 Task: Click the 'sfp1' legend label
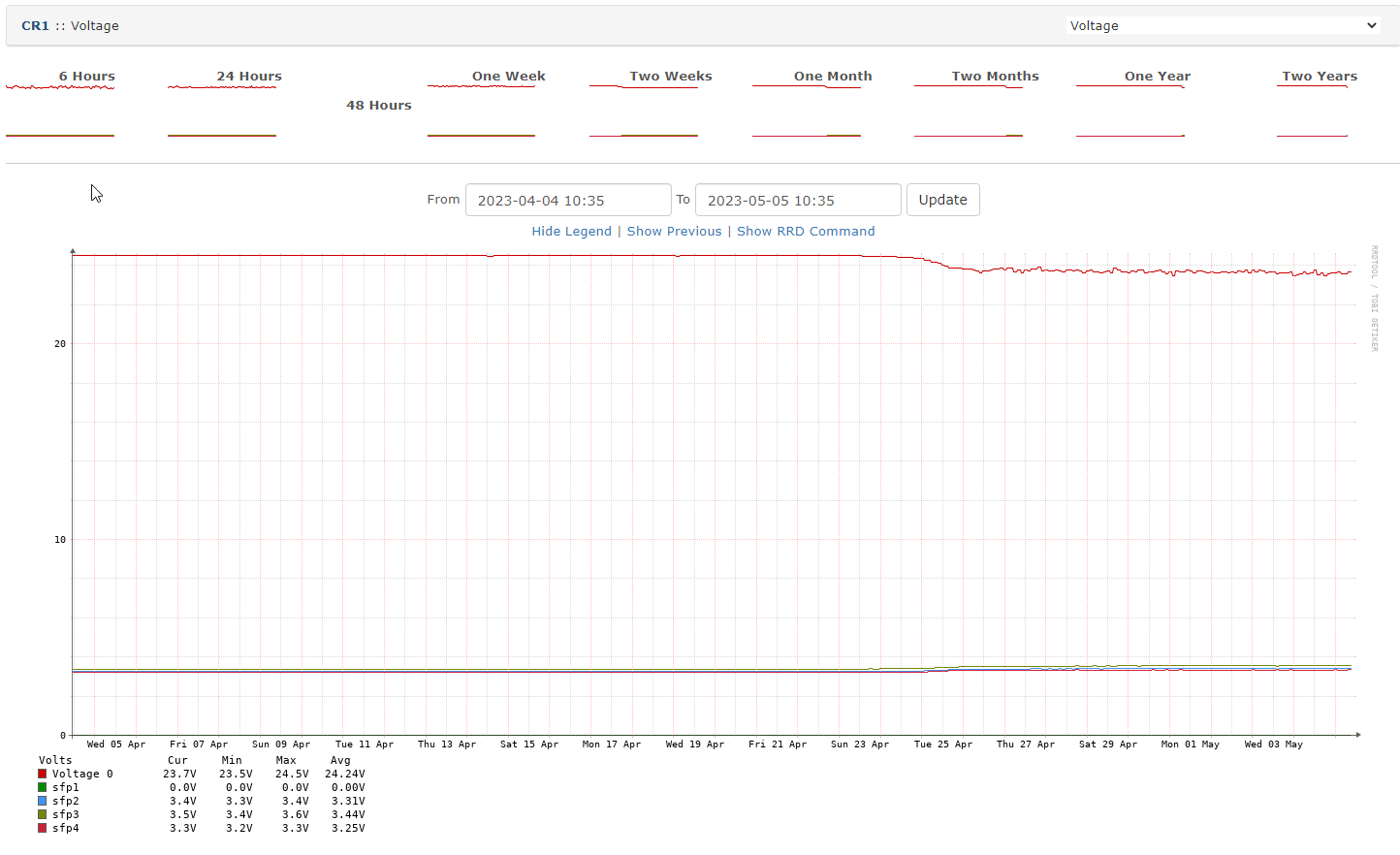[x=66, y=787]
